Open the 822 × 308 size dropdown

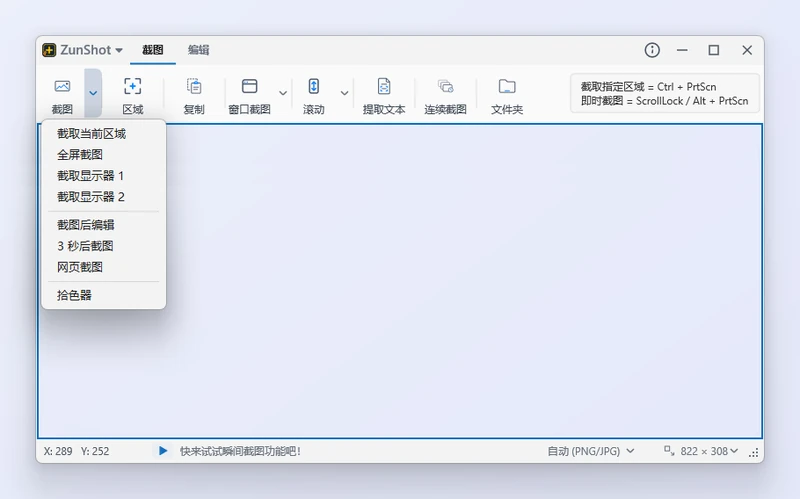pos(709,451)
